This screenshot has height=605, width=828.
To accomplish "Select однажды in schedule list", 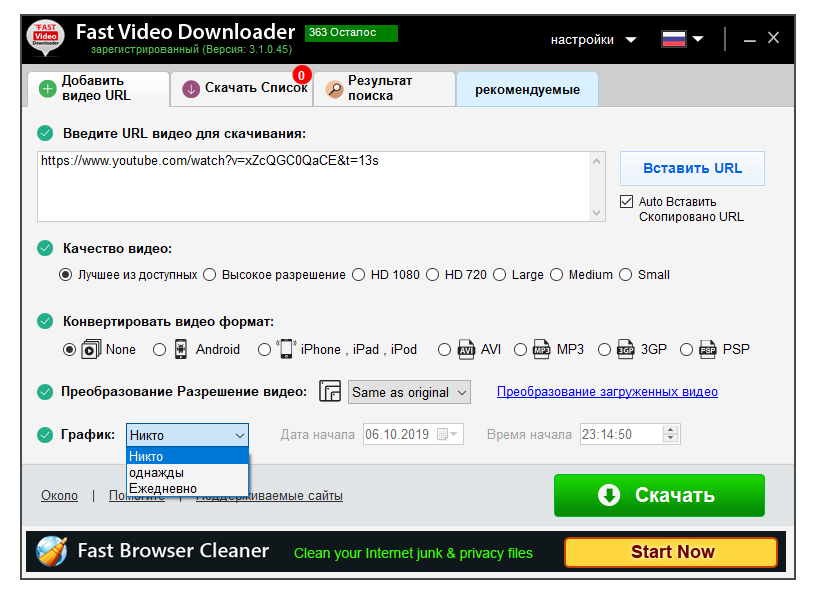I will (187, 472).
